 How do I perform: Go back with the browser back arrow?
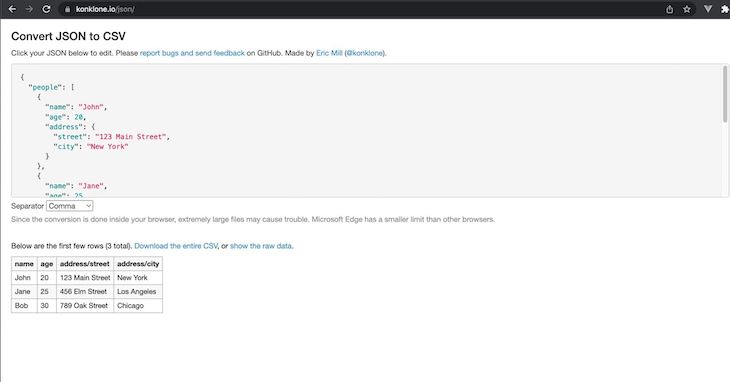pos(13,9)
